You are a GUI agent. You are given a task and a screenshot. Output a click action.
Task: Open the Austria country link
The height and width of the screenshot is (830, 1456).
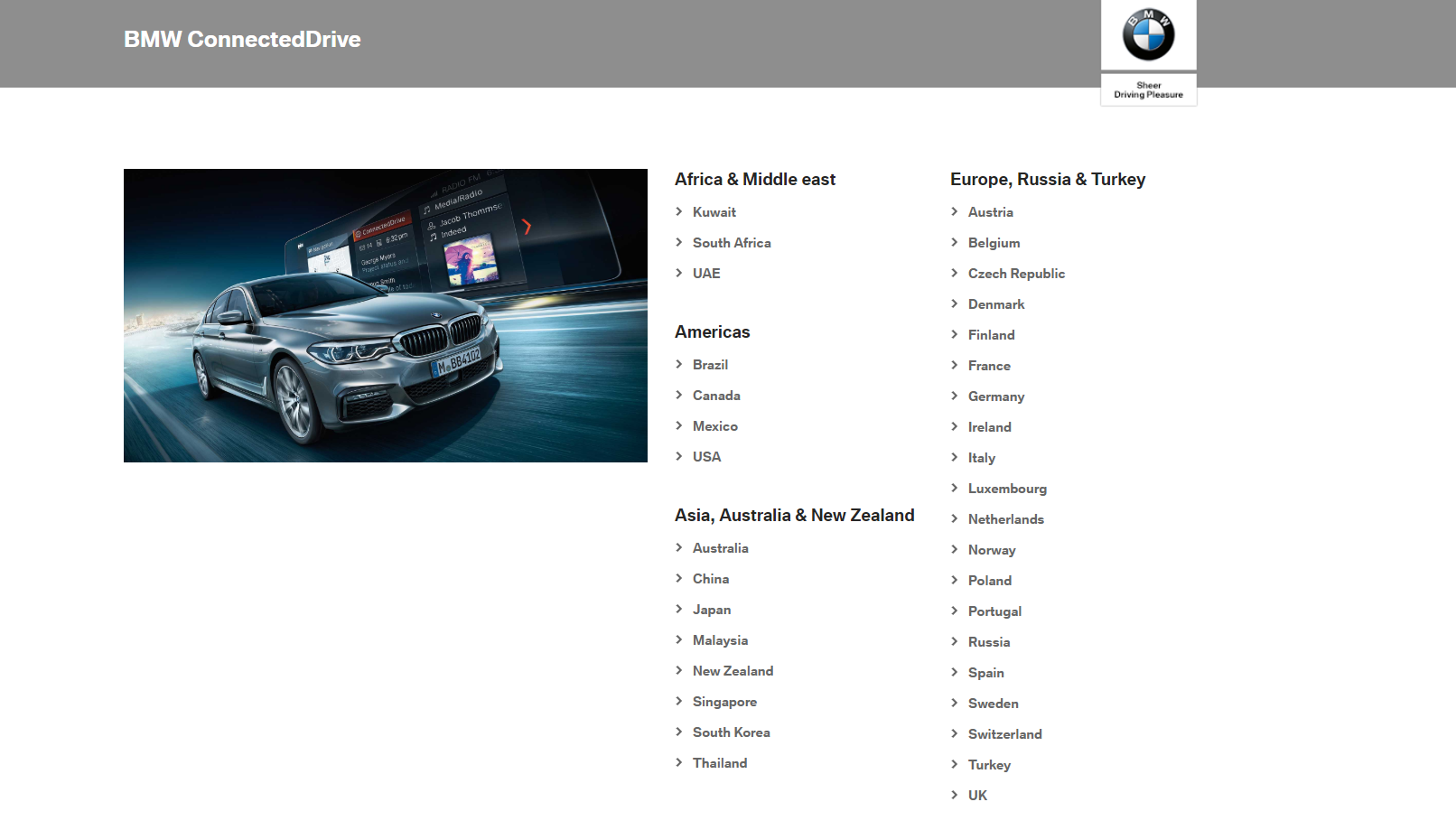click(x=991, y=212)
